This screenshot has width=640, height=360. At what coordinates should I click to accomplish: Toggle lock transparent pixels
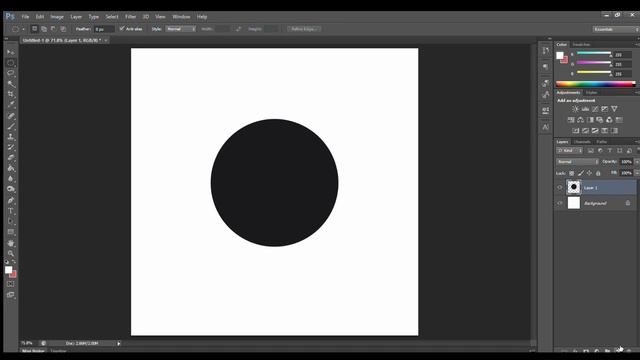(x=571, y=173)
